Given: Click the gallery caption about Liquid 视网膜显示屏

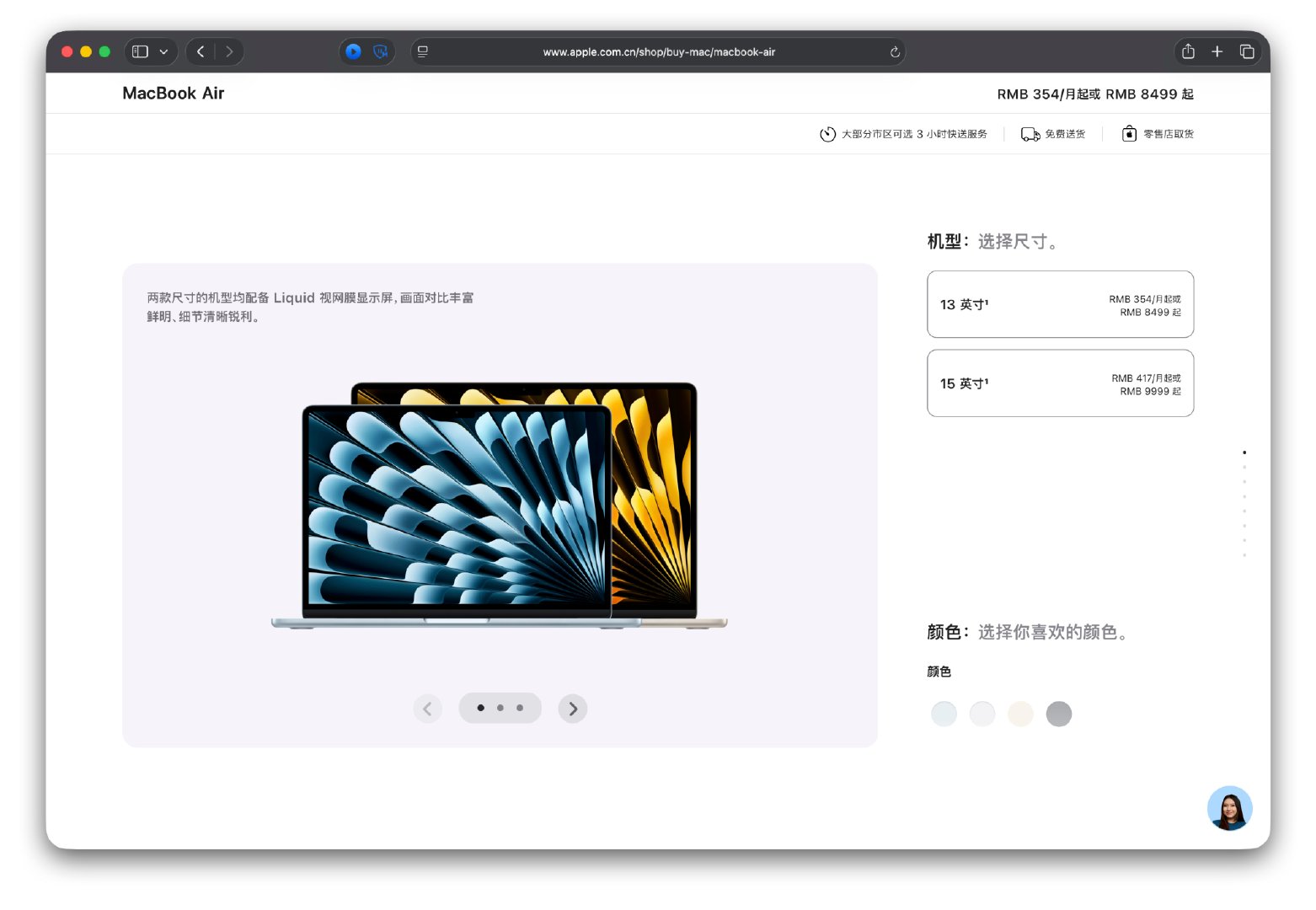Looking at the screenshot, I should point(310,307).
